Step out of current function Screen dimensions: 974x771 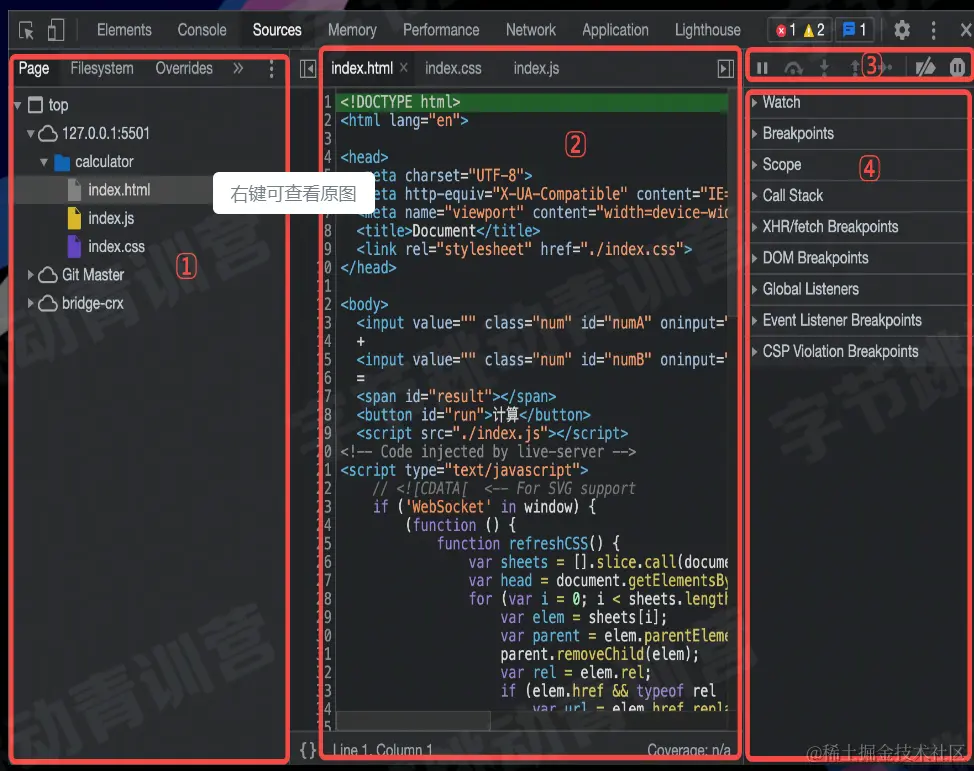855,67
